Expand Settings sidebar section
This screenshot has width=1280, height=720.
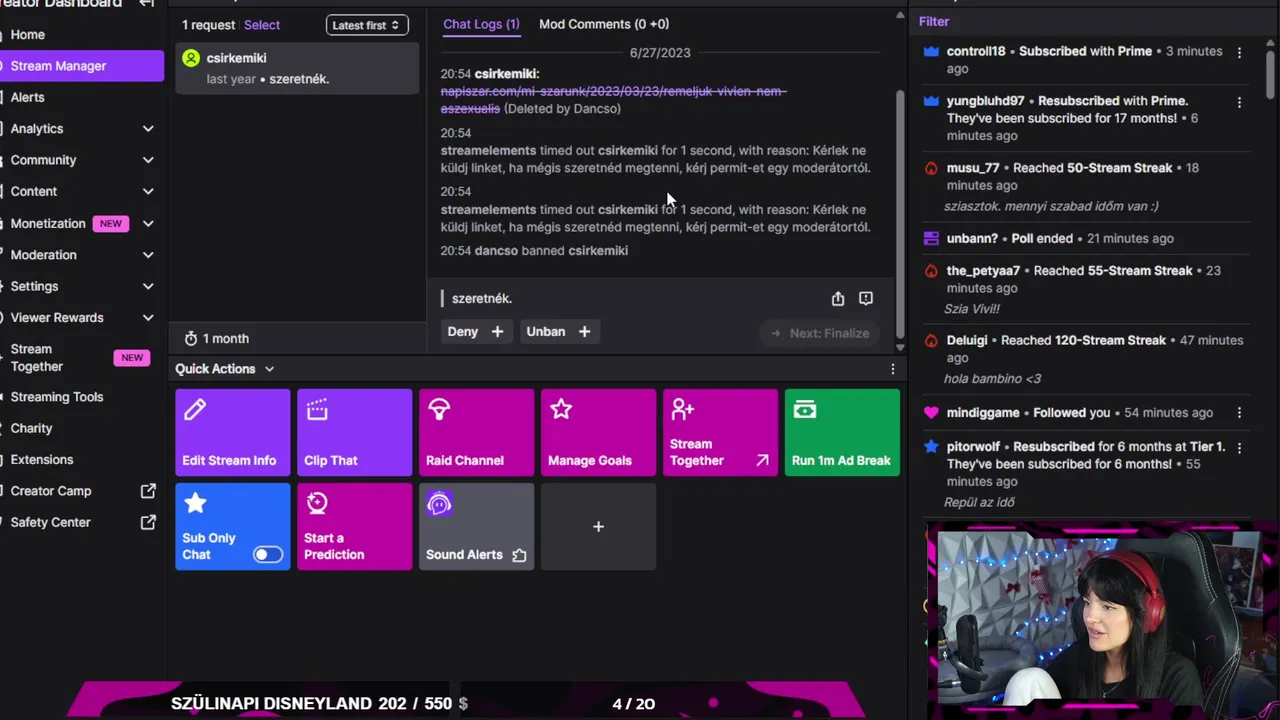tap(148, 286)
